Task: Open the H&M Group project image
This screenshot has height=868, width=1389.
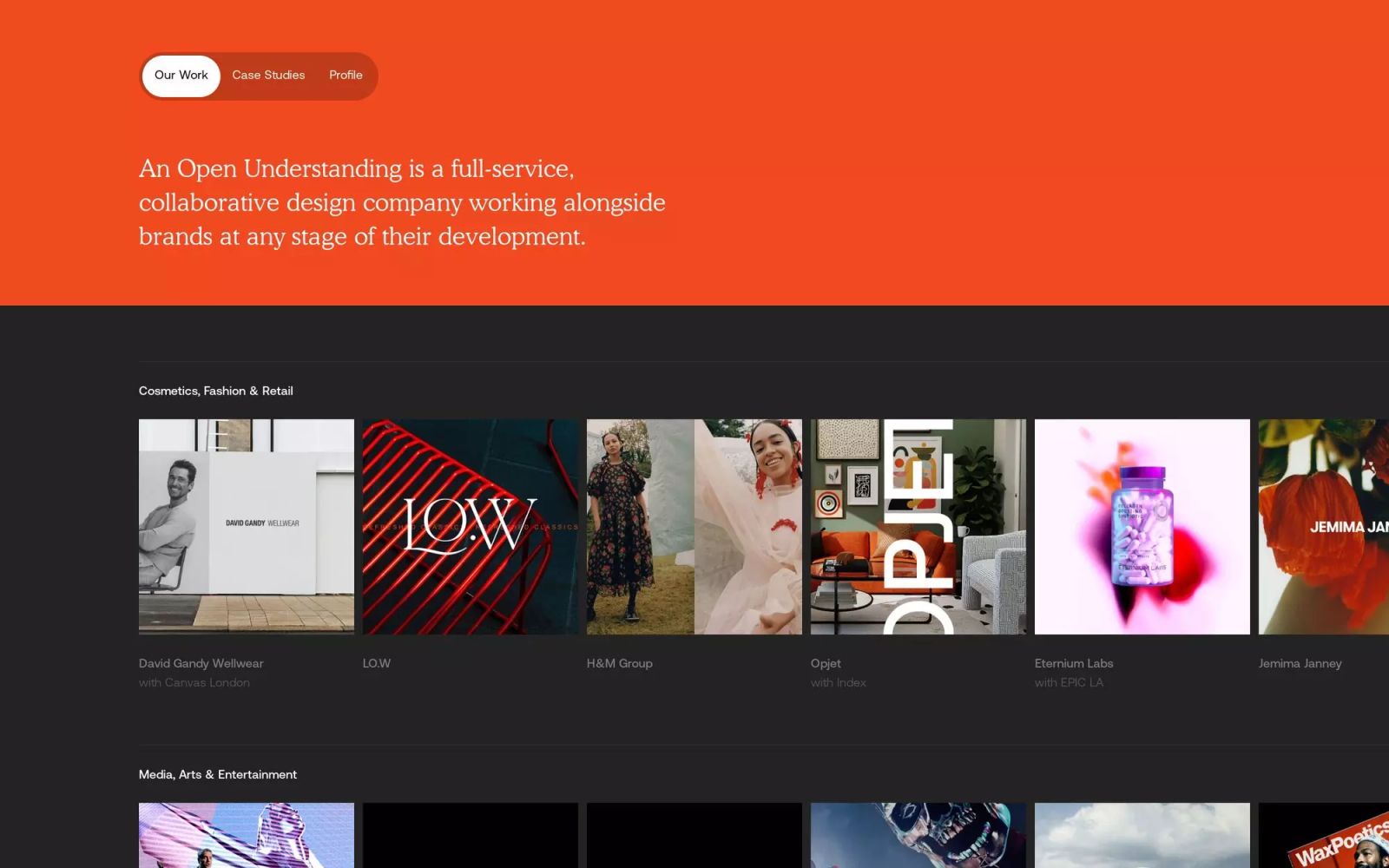Action: (x=694, y=527)
